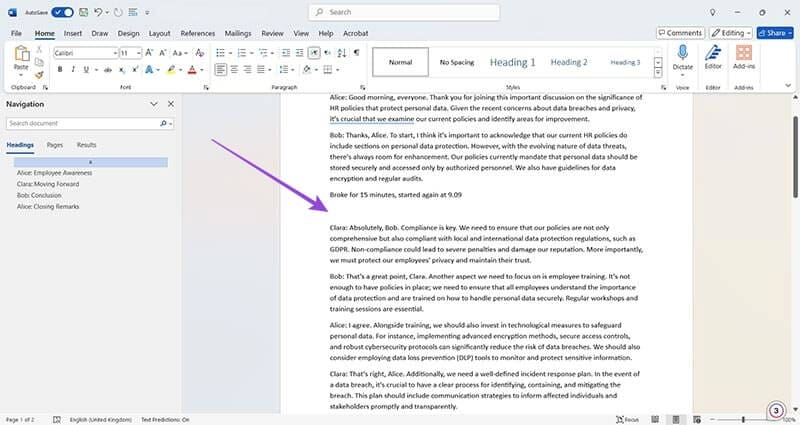Open the Calibri font name dropdown
800x425 pixels.
(115, 53)
